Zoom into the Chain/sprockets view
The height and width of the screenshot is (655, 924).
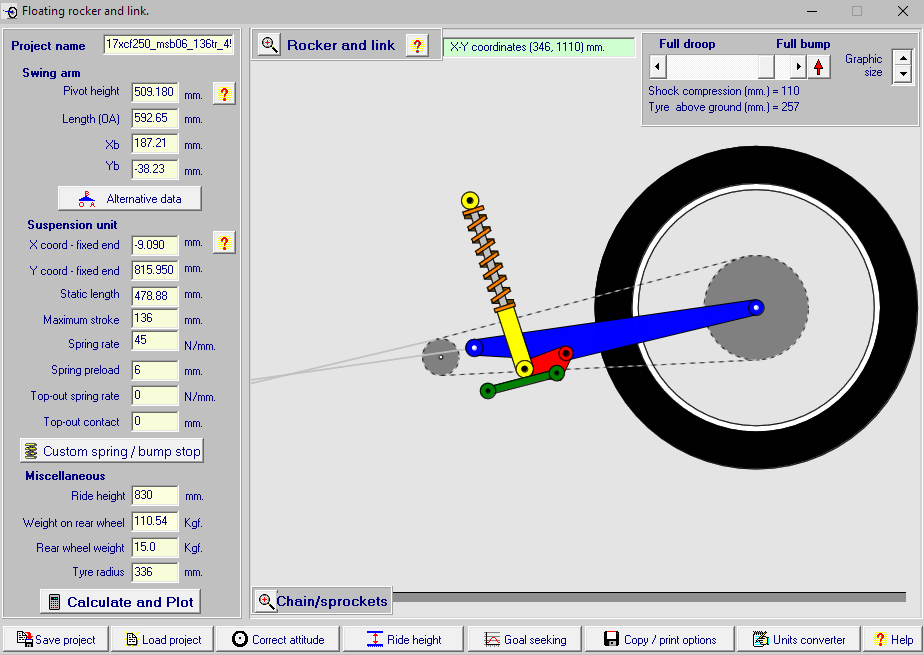tap(266, 601)
